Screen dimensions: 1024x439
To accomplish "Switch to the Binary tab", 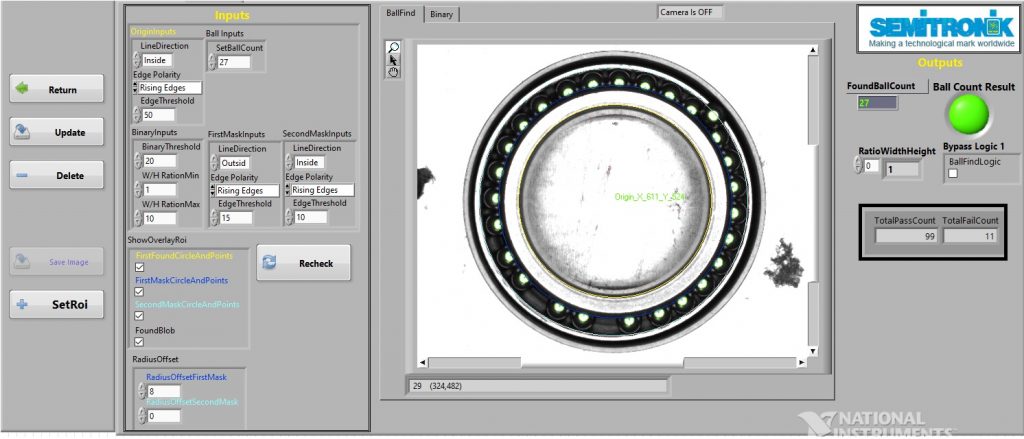I will pos(441,14).
